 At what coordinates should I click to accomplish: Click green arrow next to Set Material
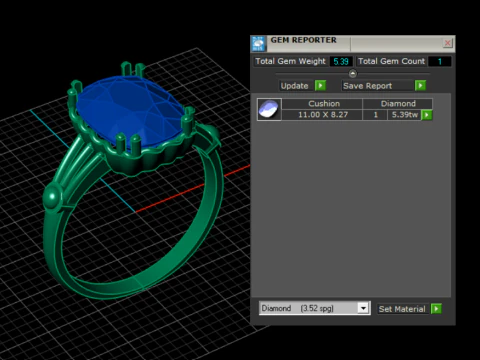tap(436, 309)
